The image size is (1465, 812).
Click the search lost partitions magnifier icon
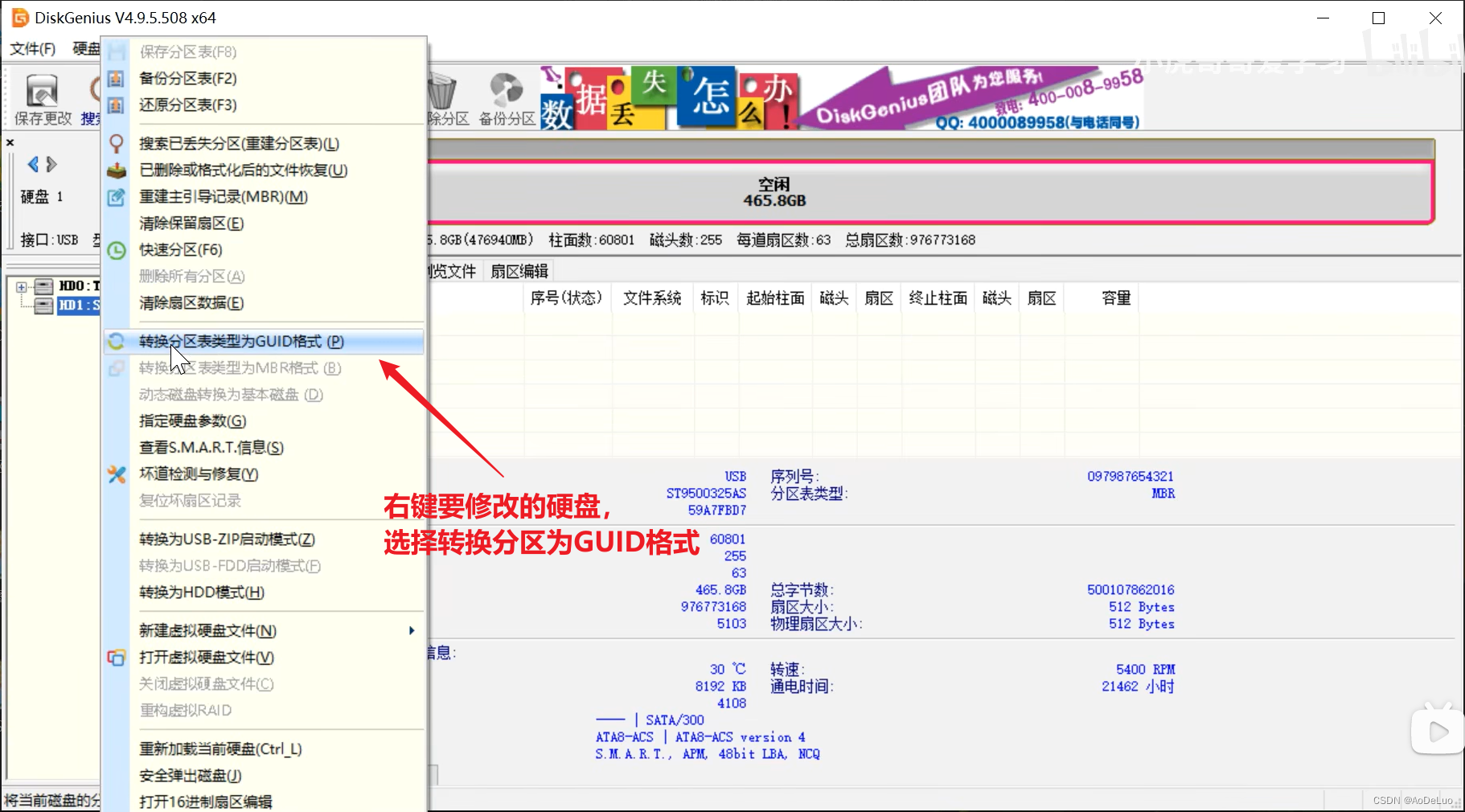tap(116, 143)
